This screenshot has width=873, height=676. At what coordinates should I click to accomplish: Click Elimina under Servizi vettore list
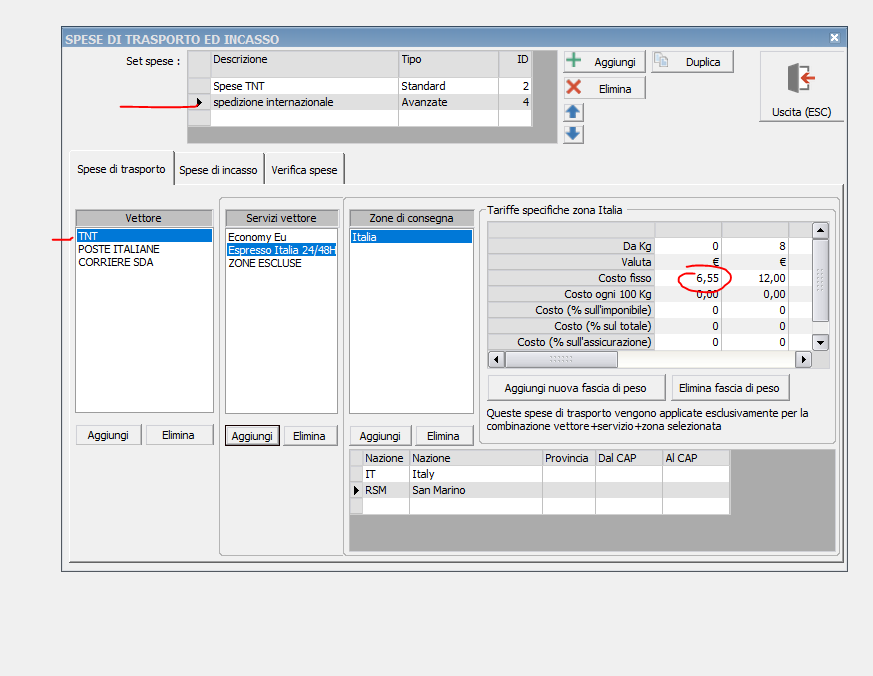click(x=310, y=436)
